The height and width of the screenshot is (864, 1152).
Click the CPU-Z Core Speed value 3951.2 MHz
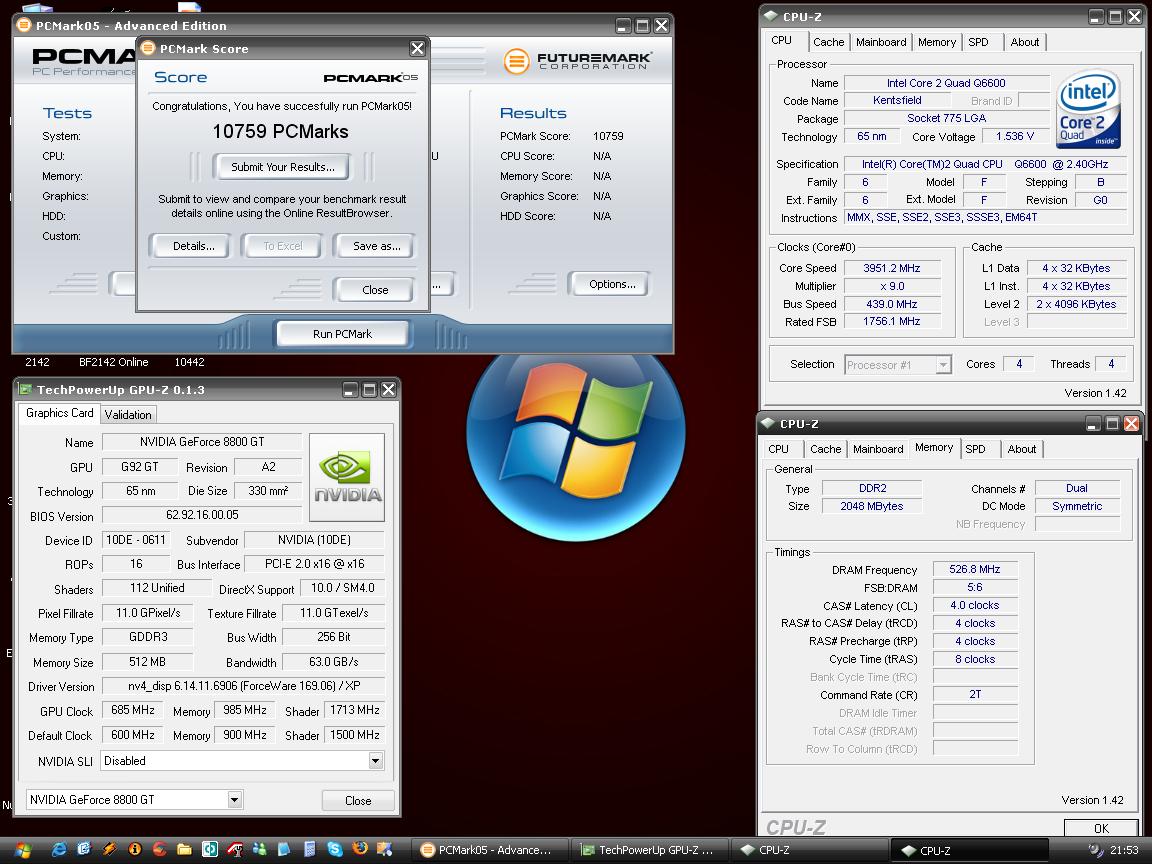pyautogui.click(x=892, y=268)
